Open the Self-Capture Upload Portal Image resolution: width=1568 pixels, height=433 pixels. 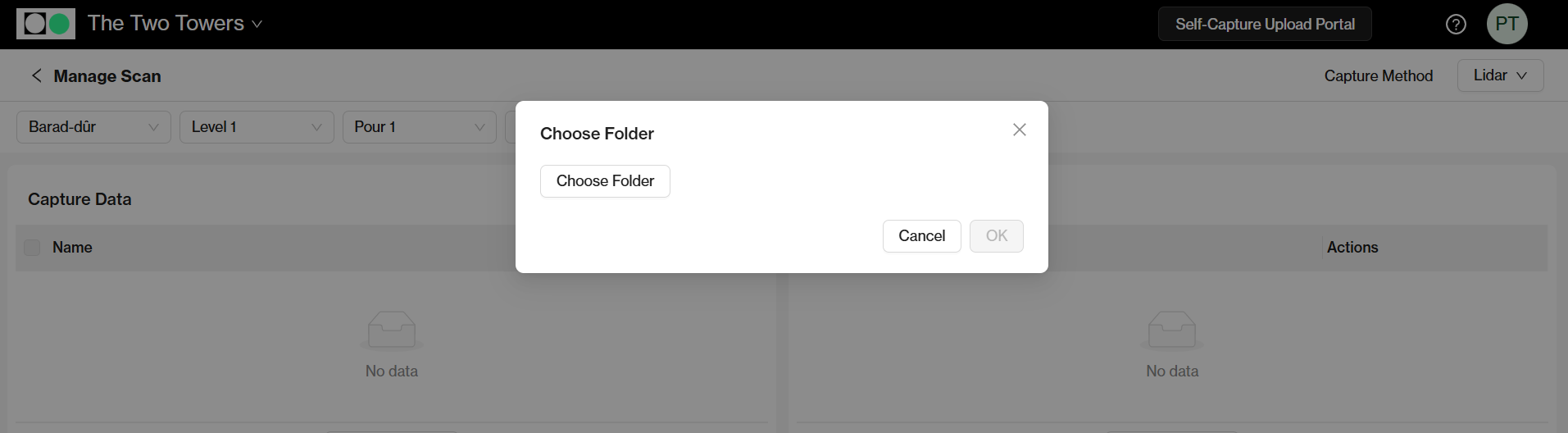coord(1265,25)
